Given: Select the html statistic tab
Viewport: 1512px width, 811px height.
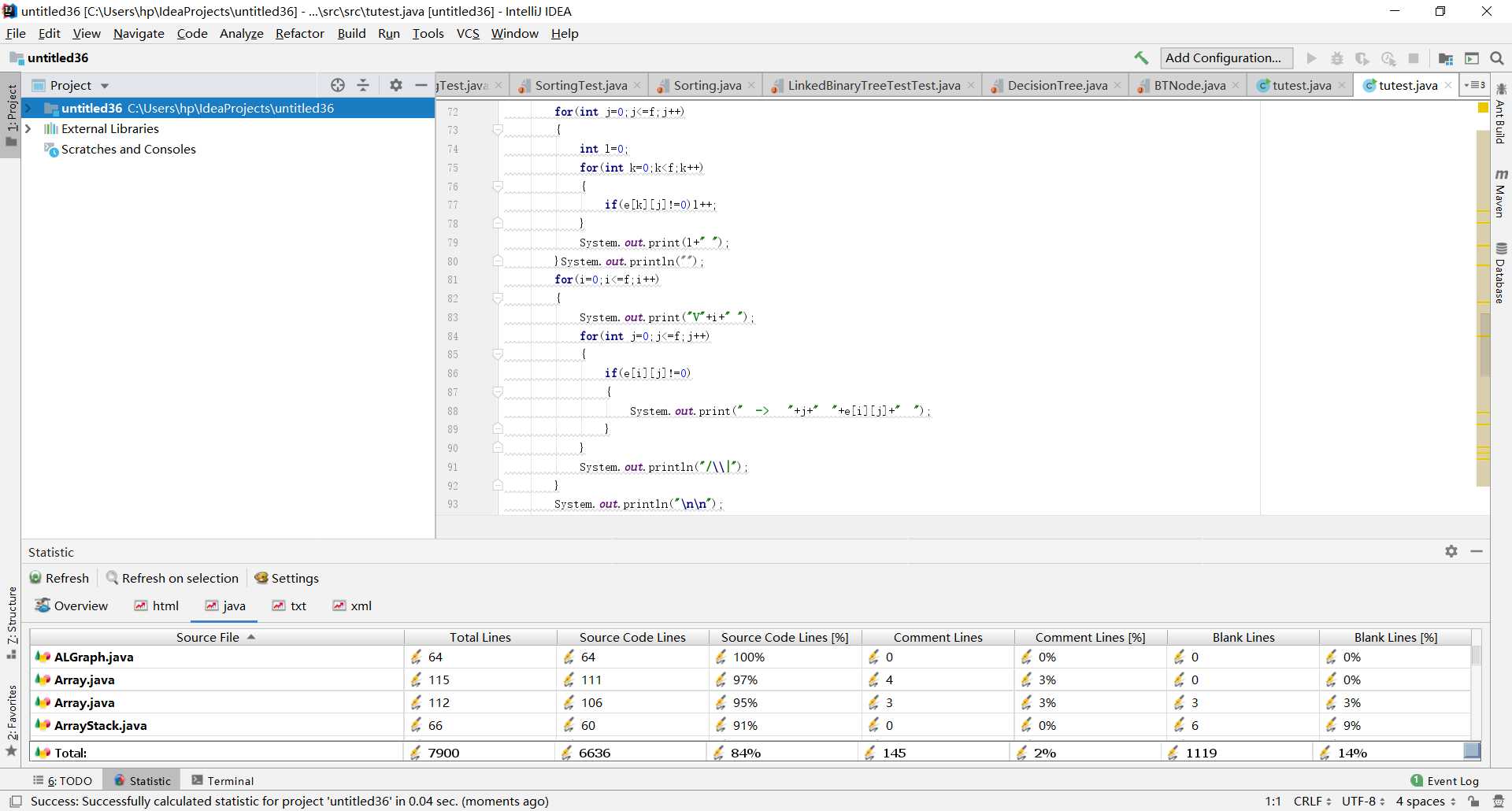Looking at the screenshot, I should pyautogui.click(x=157, y=605).
